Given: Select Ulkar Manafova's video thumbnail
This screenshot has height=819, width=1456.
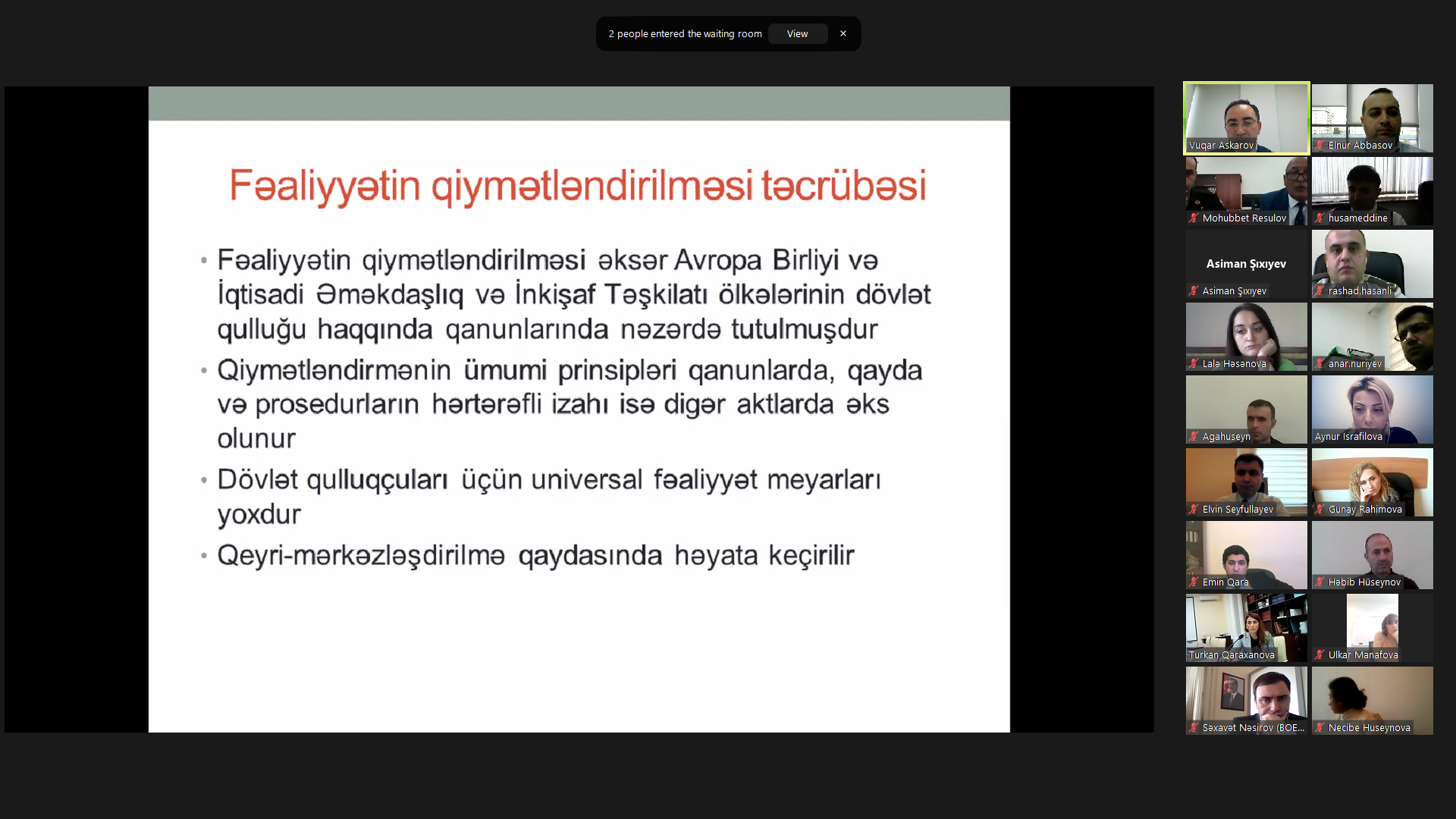Looking at the screenshot, I should (1372, 628).
